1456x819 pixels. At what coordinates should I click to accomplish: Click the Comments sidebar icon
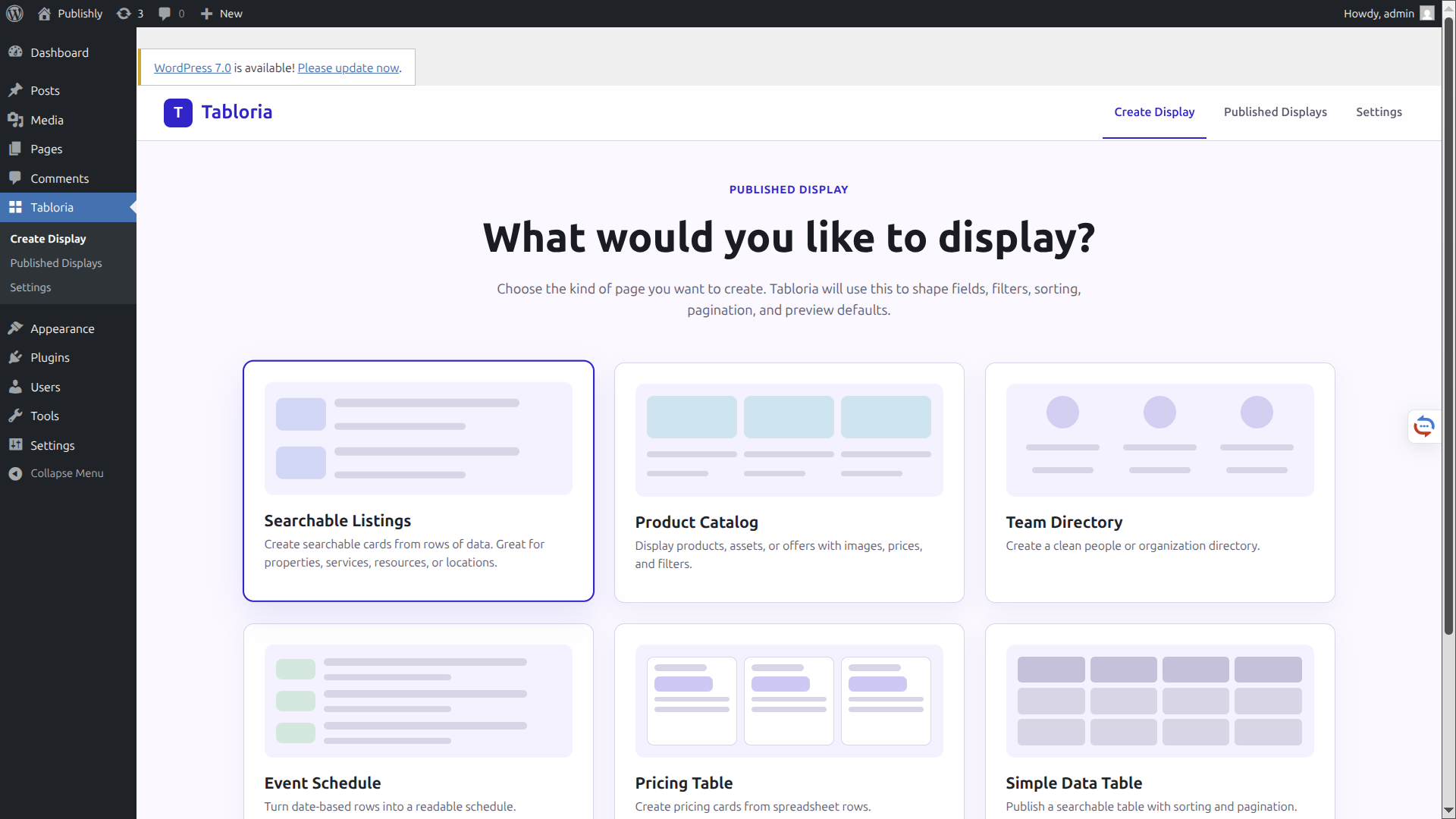[x=15, y=178]
